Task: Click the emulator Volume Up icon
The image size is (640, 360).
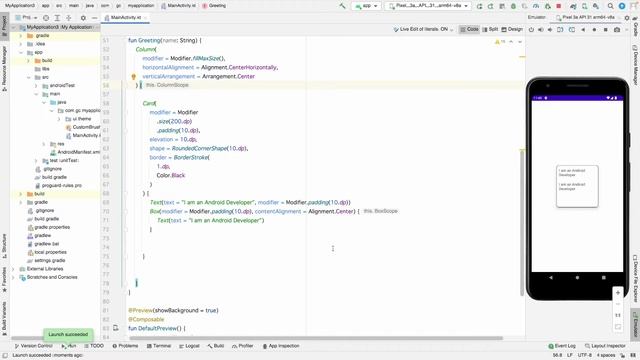Action: point(540,30)
